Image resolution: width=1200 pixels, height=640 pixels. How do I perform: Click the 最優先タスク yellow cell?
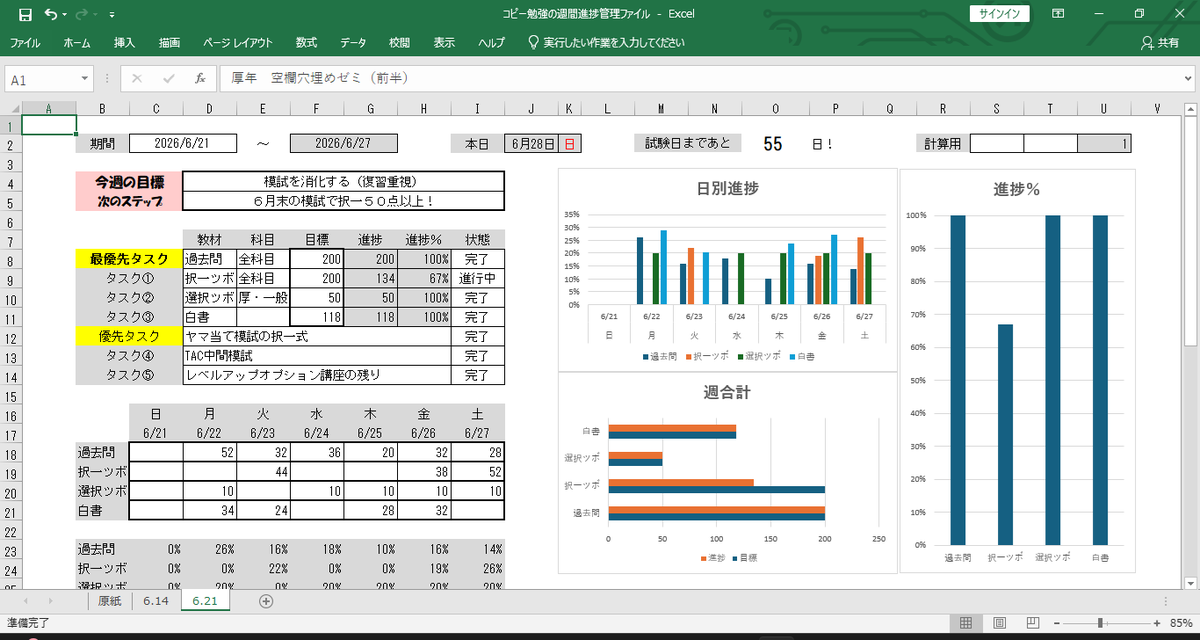[x=129, y=259]
